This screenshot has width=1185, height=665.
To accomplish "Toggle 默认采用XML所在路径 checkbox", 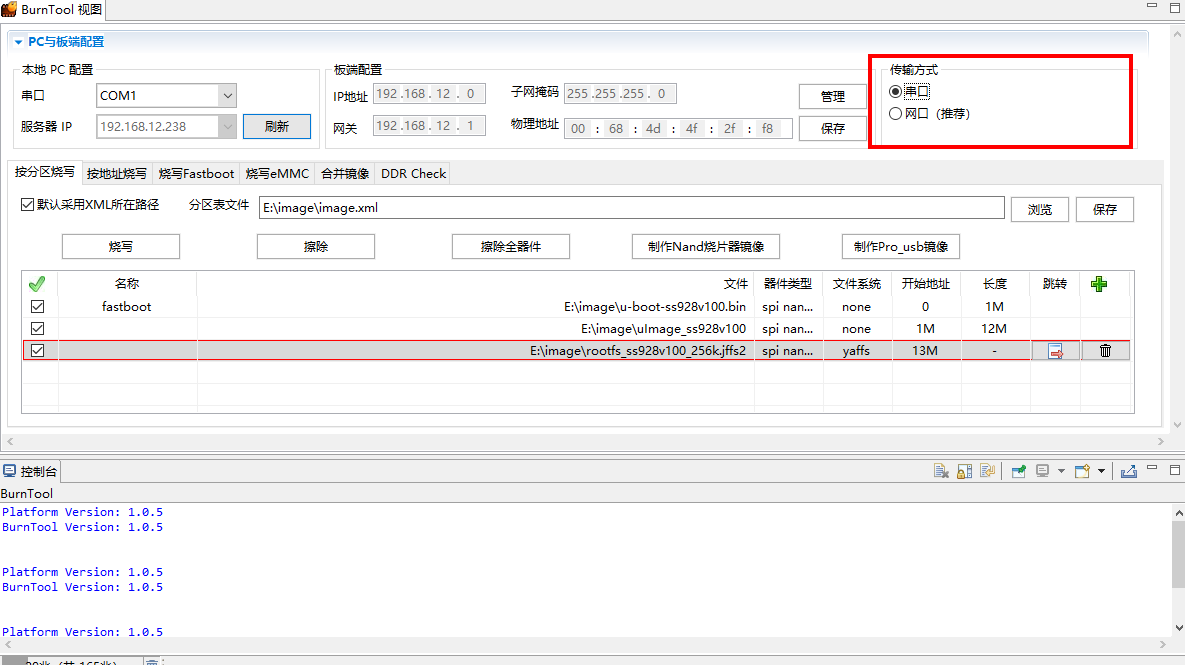I will coord(28,205).
